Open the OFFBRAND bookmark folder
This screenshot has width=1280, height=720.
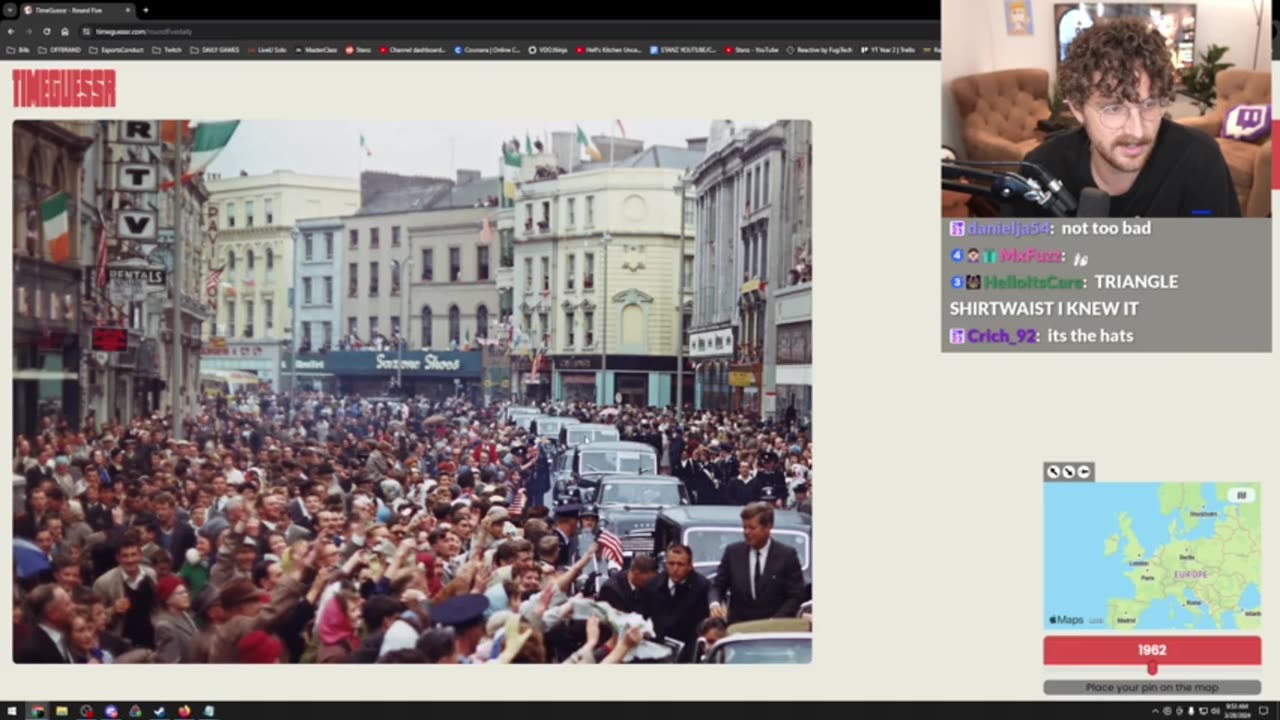(60, 49)
